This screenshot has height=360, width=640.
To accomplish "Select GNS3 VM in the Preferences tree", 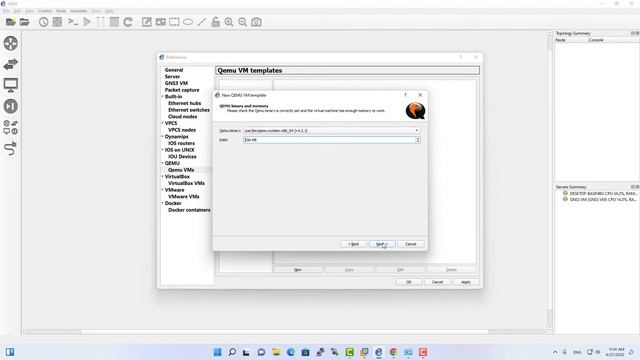I will (x=176, y=83).
